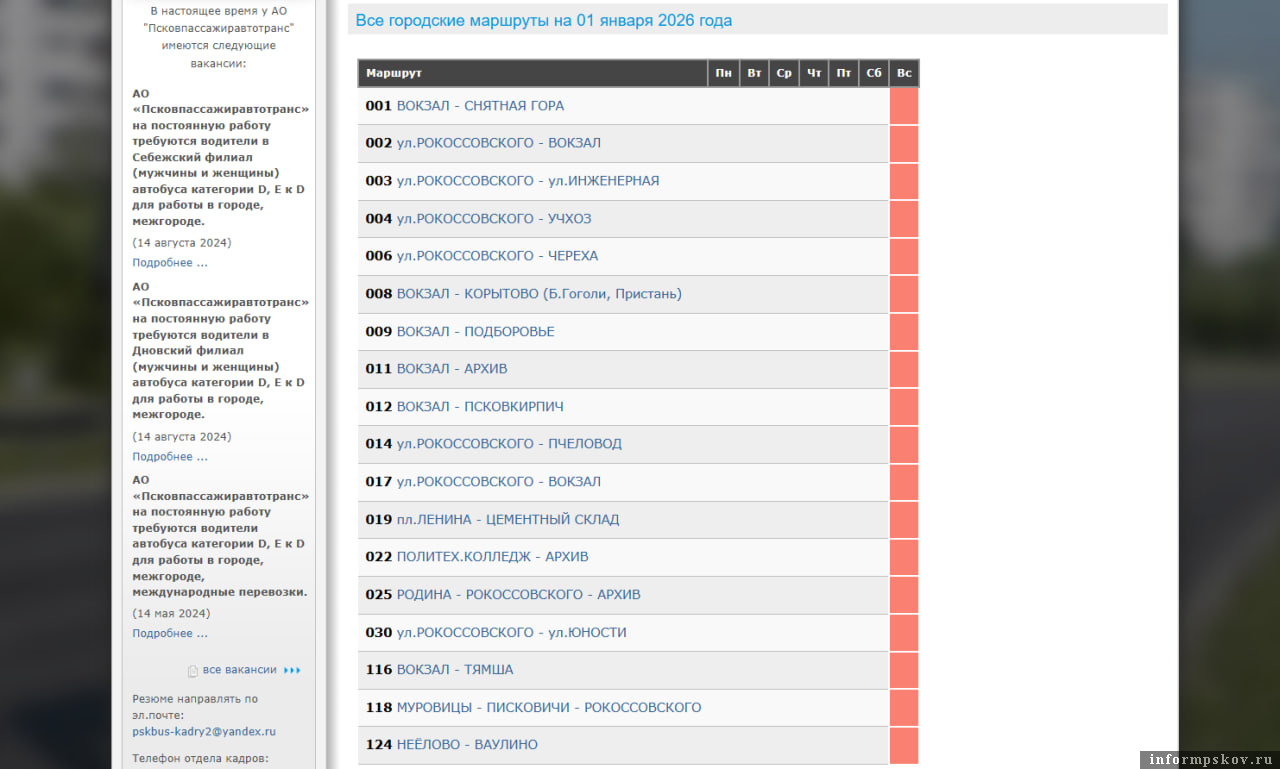Open route 012 ВОКЗАЛ - ПСКОВКИРПИЧ
Image resolution: width=1280 pixels, height=769 pixels.
click(480, 407)
